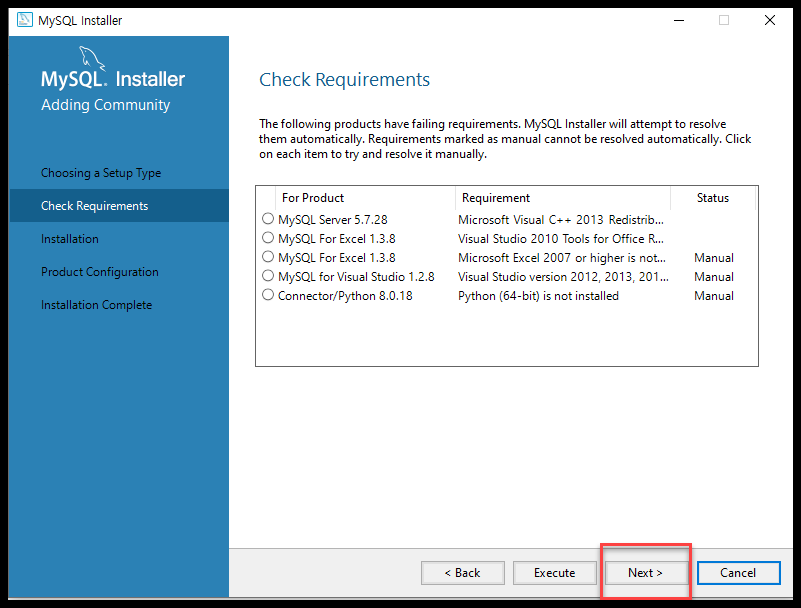This screenshot has height=608, width=801.
Task: Sort by the Requirement column header
Action: [562, 198]
